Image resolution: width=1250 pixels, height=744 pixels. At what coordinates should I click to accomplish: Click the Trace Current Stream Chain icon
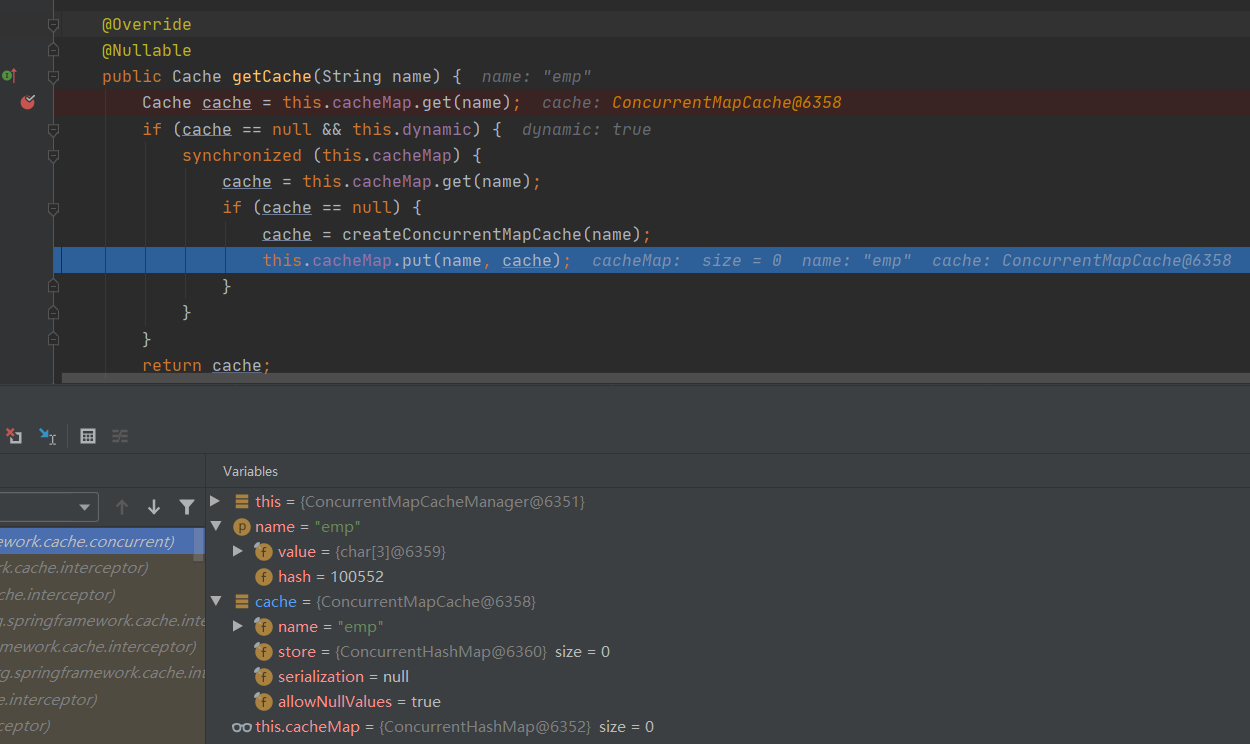120,436
